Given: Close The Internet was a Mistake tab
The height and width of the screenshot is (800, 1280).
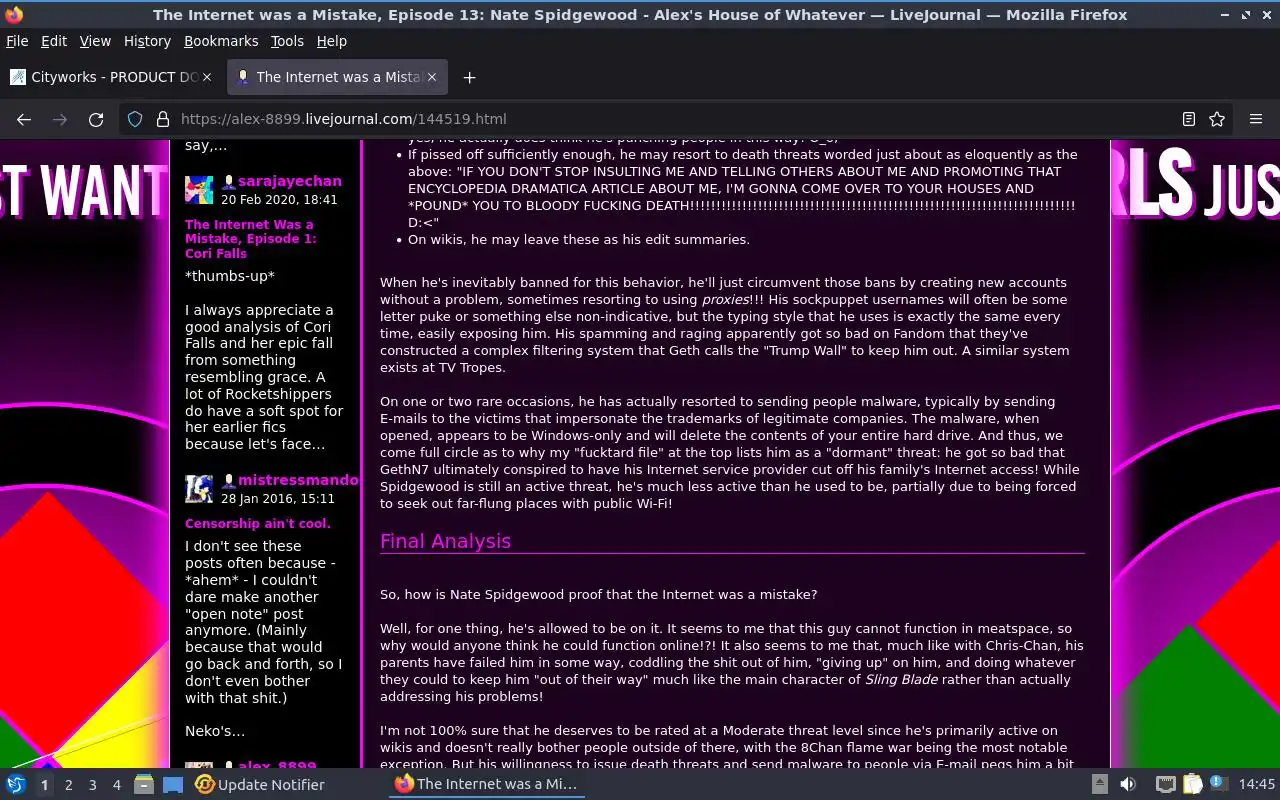Looking at the screenshot, I should point(431,77).
